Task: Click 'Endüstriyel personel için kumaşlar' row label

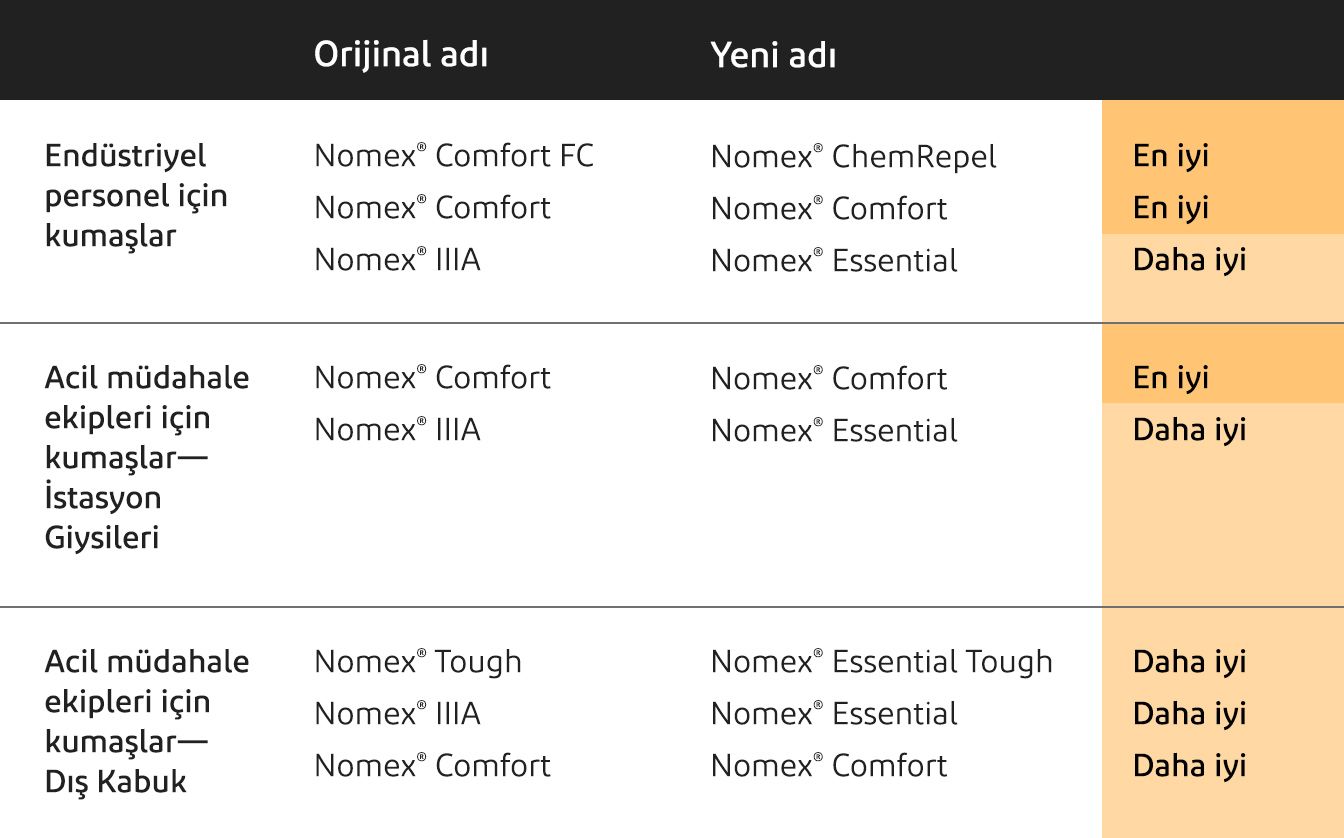Action: click(136, 196)
